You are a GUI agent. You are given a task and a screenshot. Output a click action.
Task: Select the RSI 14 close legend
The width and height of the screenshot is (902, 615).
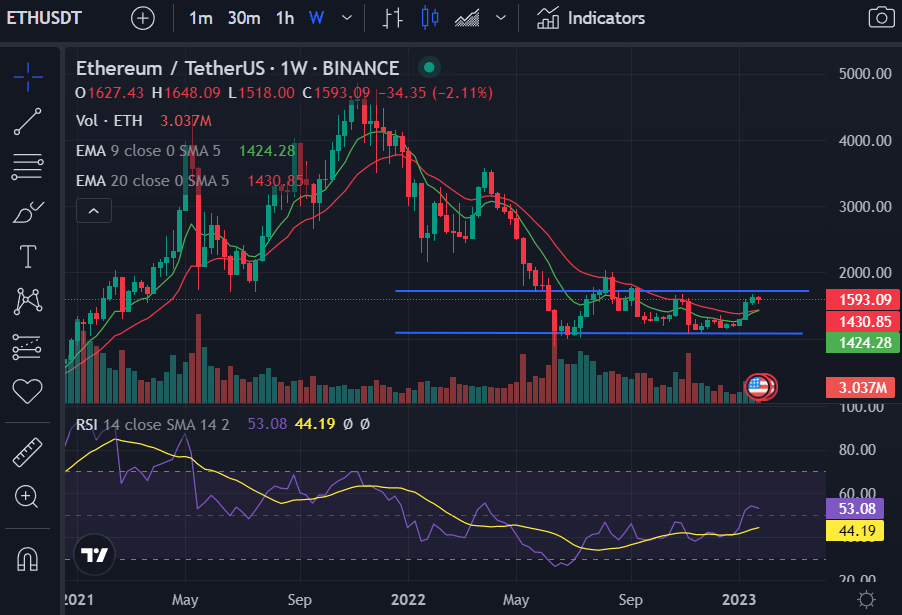[152, 425]
